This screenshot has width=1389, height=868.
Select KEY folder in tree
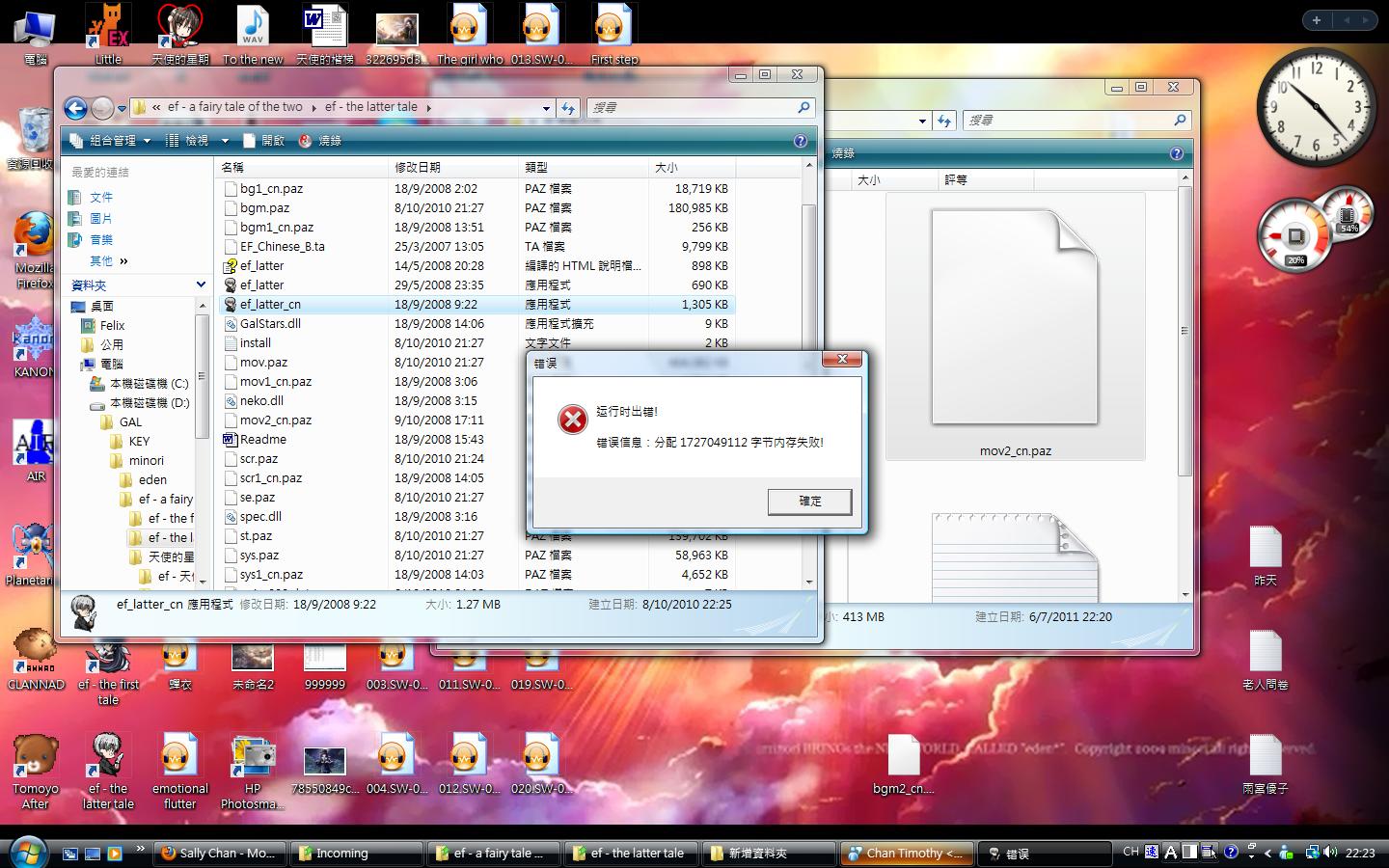pyautogui.click(x=139, y=441)
